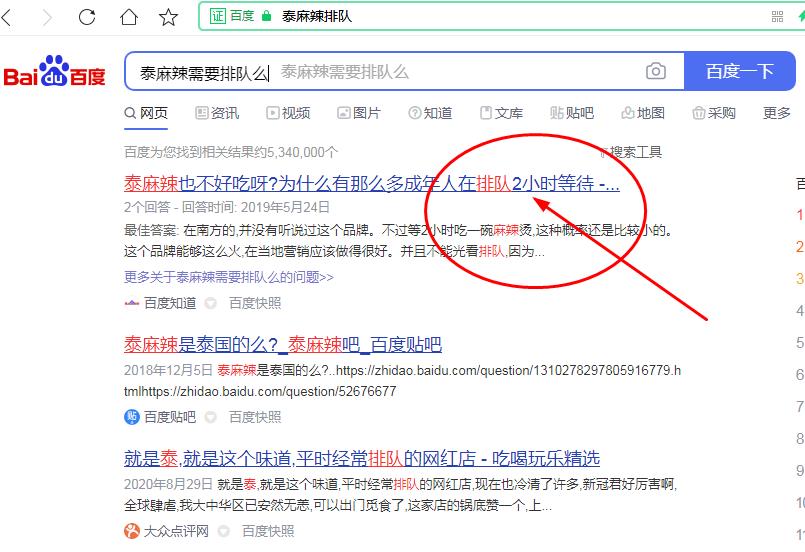The image size is (805, 552).
Task: Select the 贴吧 search tab
Action: point(571,113)
